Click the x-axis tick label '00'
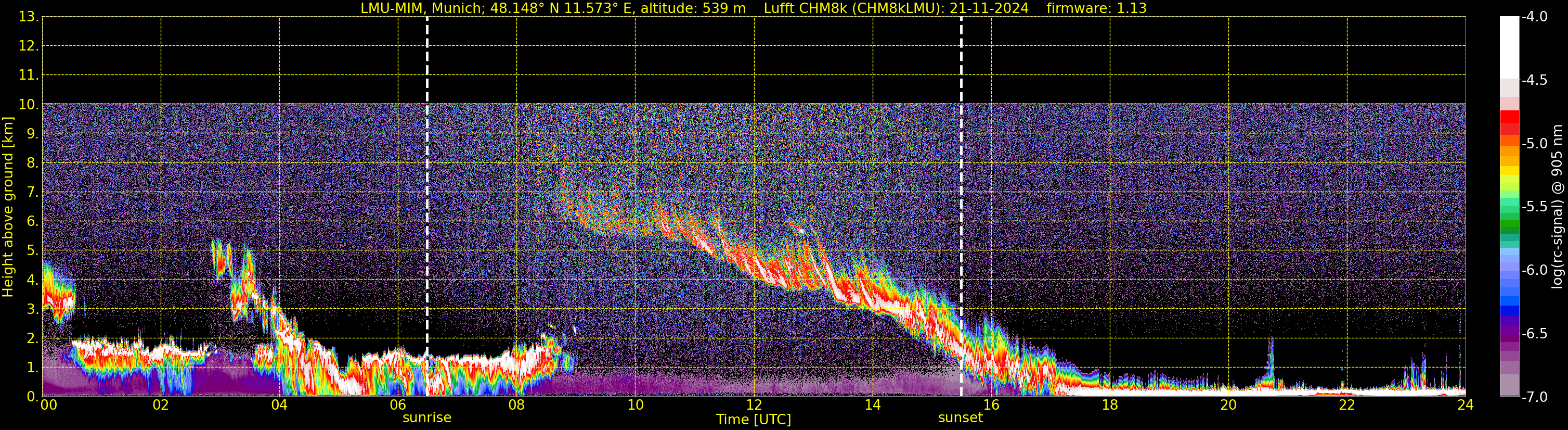The image size is (1568, 430). tap(49, 405)
